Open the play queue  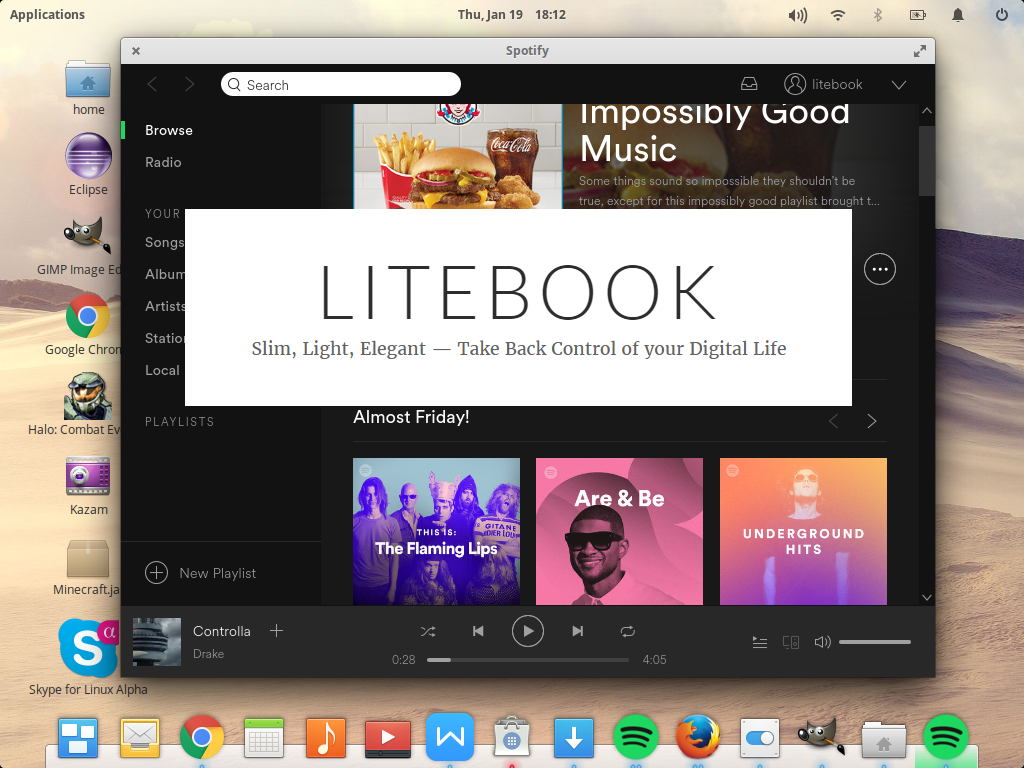(x=760, y=643)
